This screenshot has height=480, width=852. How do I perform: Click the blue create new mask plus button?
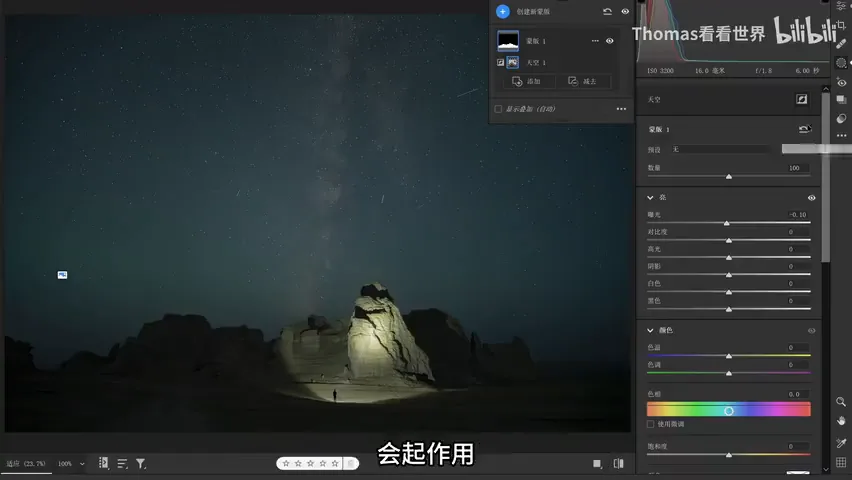point(503,11)
